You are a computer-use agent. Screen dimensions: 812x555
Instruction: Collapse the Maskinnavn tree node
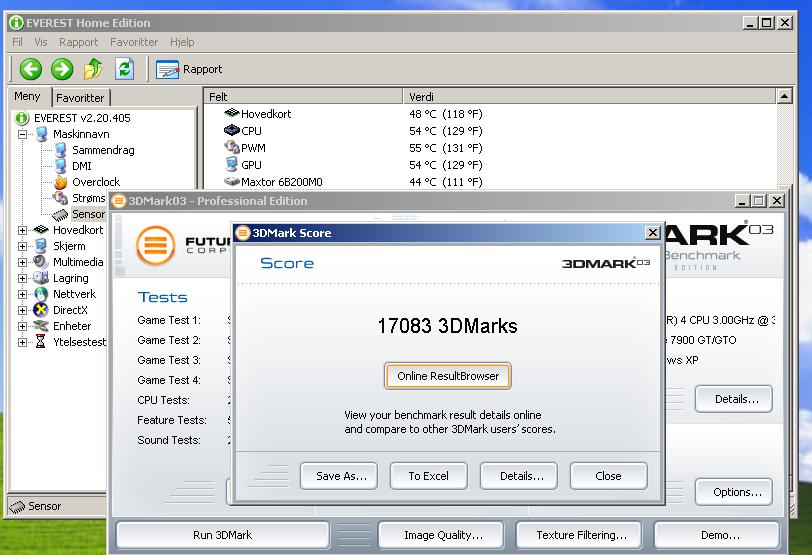(x=22, y=135)
